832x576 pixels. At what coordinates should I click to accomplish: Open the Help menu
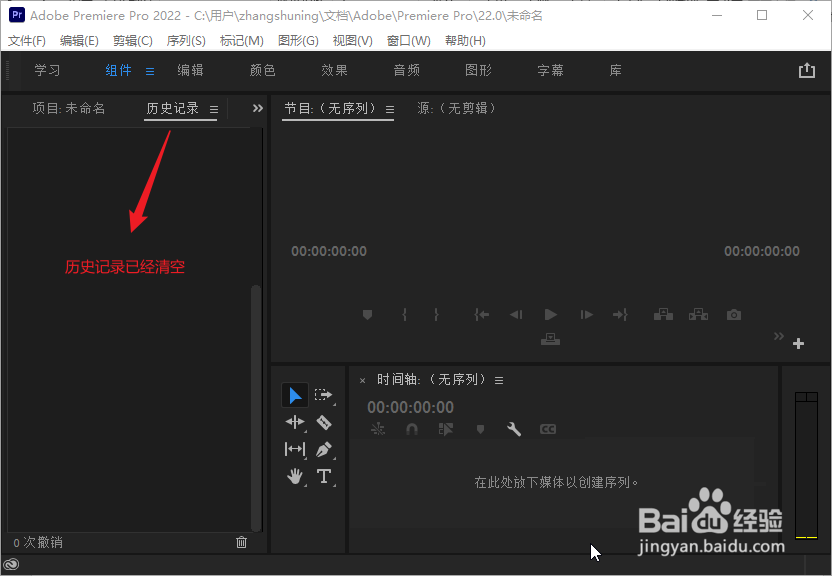[x=465, y=41]
